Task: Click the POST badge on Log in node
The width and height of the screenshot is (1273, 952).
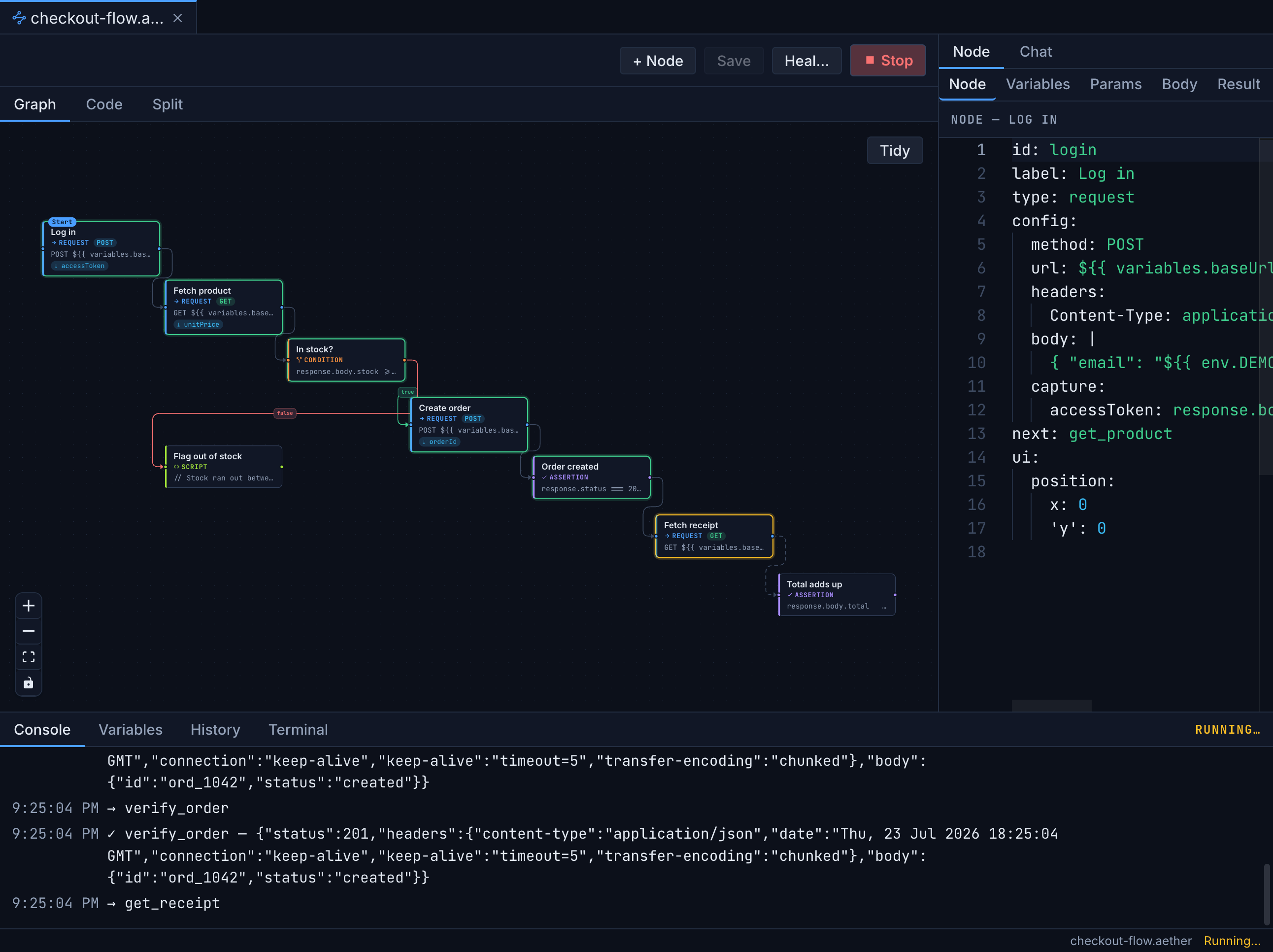Action: click(x=105, y=243)
